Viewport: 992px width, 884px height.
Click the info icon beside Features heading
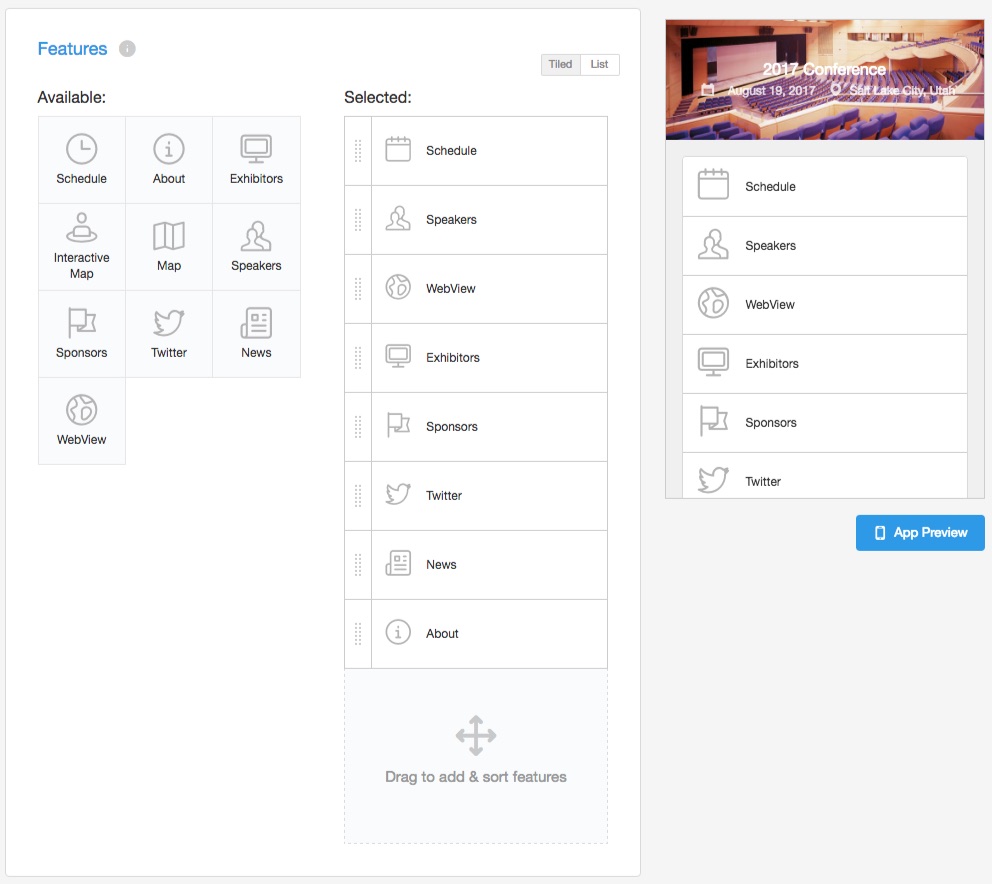(127, 49)
